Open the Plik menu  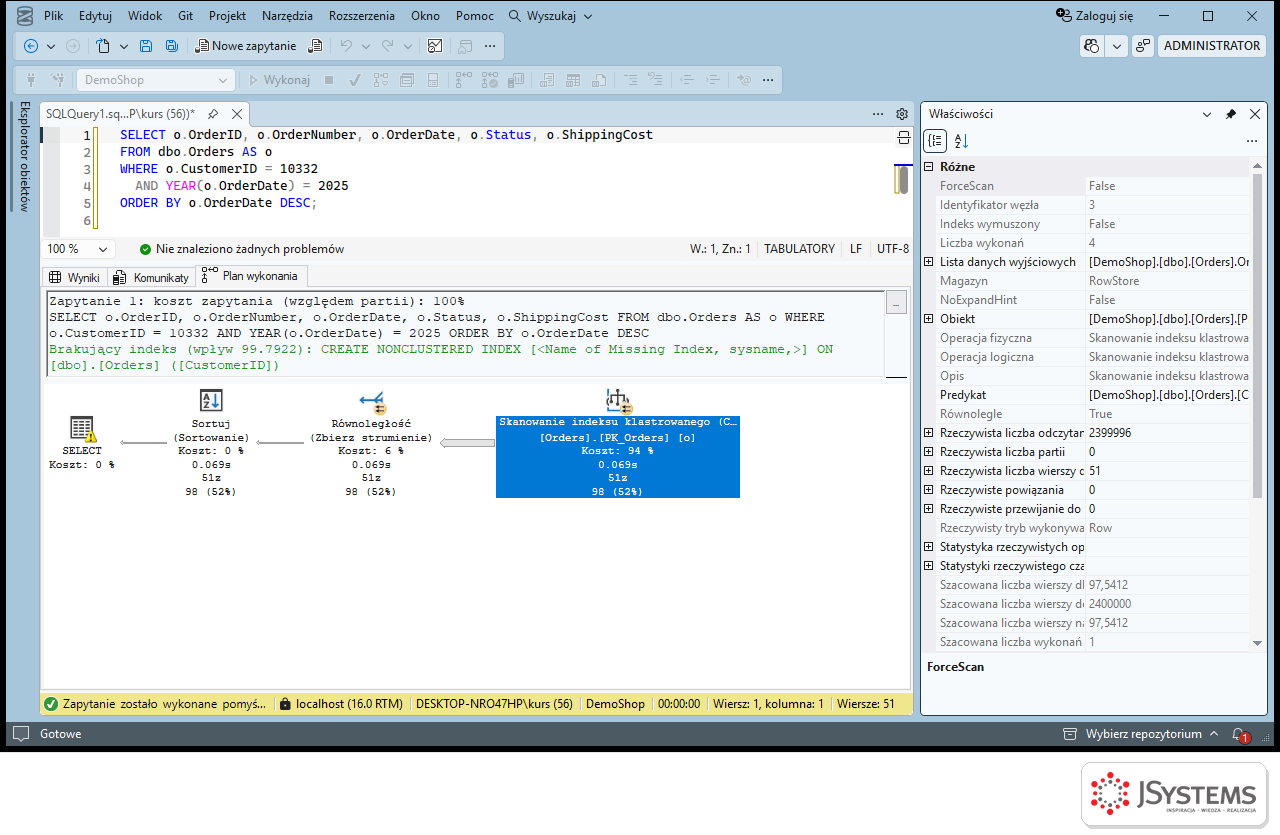coord(54,16)
